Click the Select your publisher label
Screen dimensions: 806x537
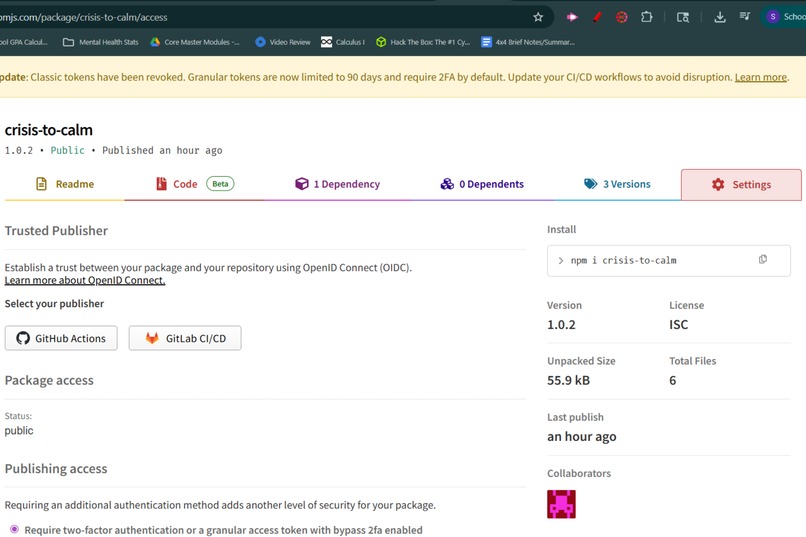click(x=54, y=304)
